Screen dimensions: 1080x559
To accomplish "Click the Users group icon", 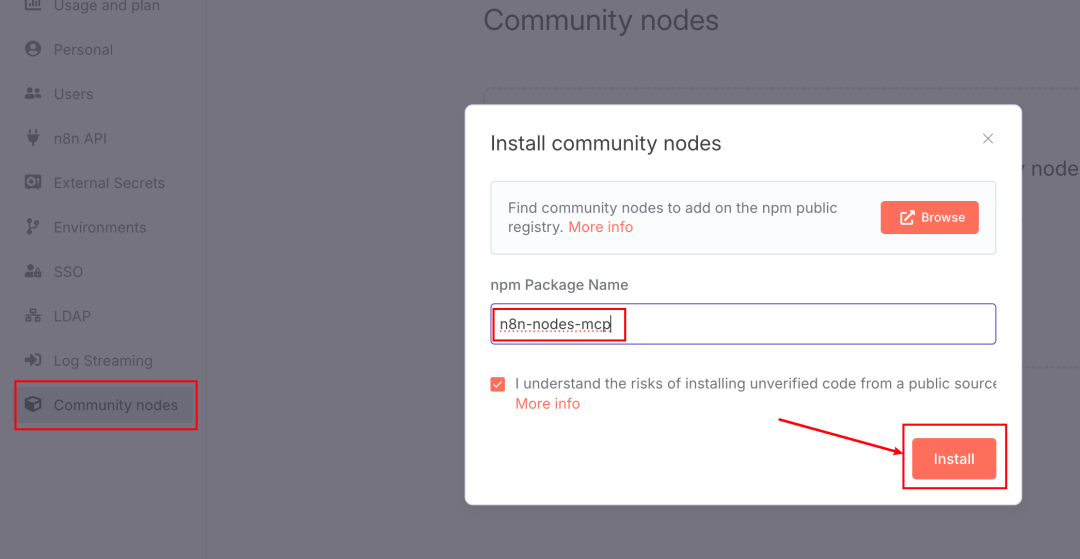I will click(32, 94).
